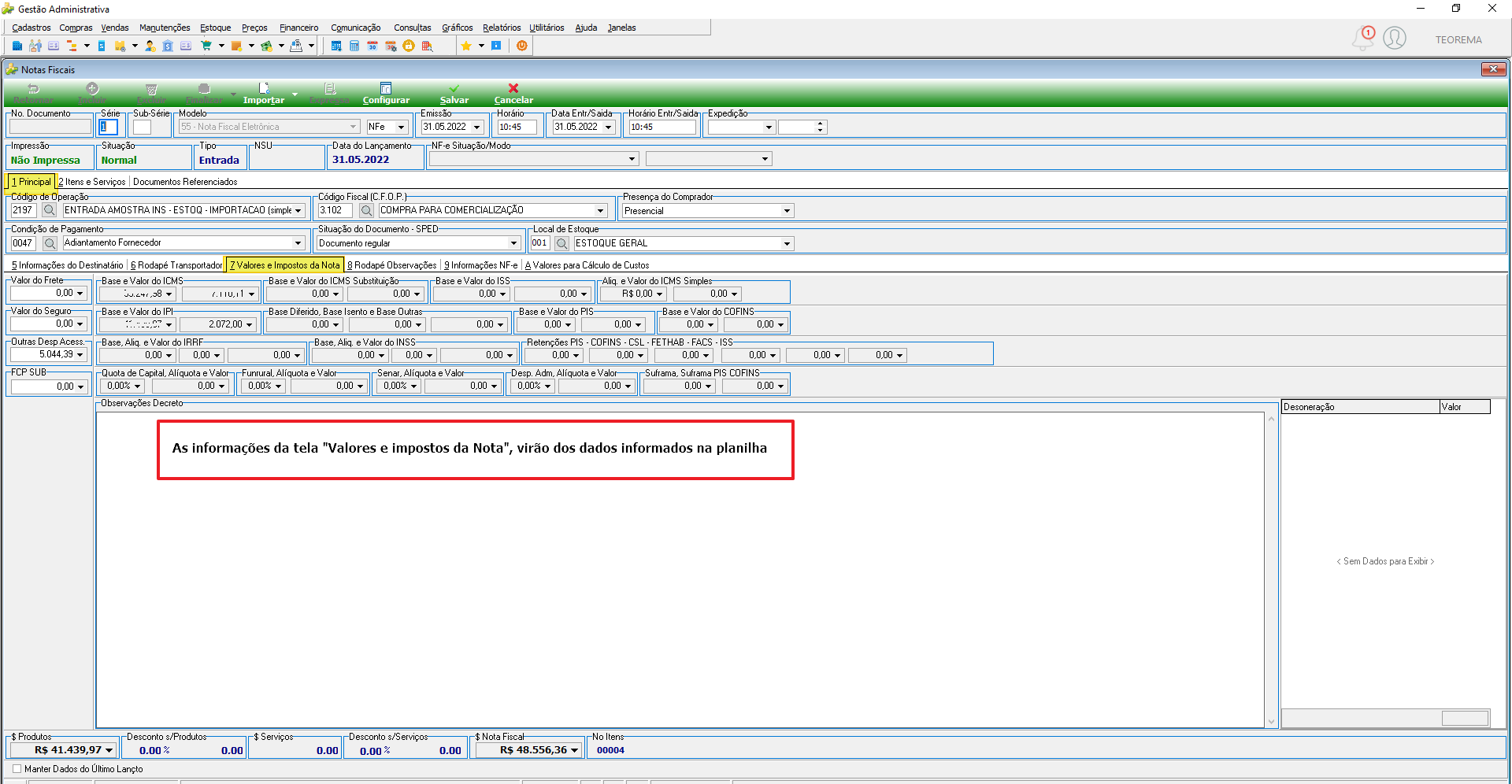Screen dimensions: 1512x784
Task: Click the Valor do IPI 2.072,00 field
Action: pyautogui.click(x=217, y=324)
